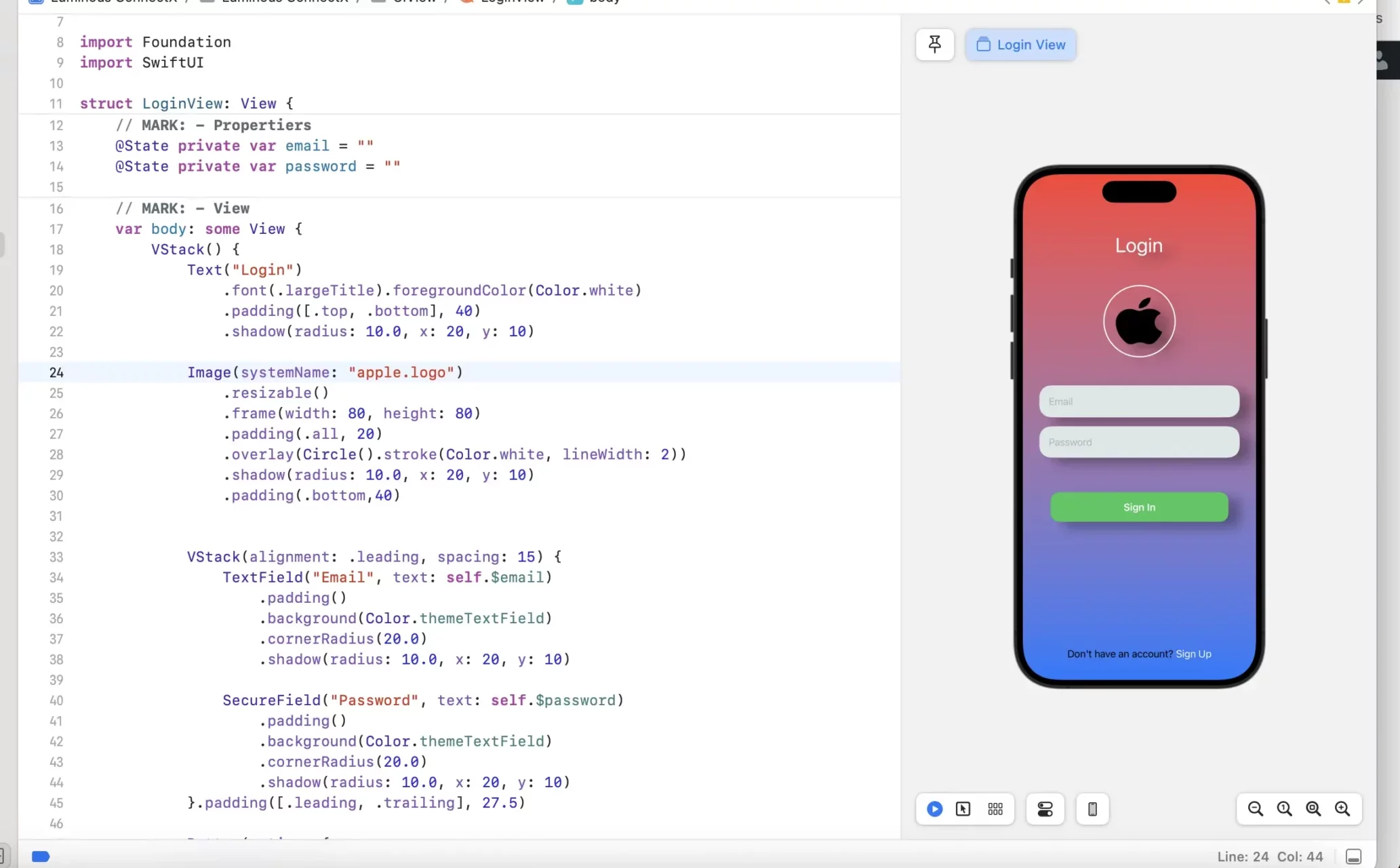
Task: Select the Login title in the preview
Action: 1139,245
